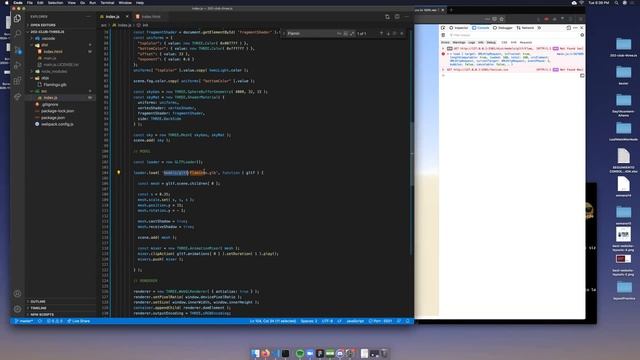640x360 pixels.
Task: Open the Selection menu in the menu bar
Action: coord(55,2)
